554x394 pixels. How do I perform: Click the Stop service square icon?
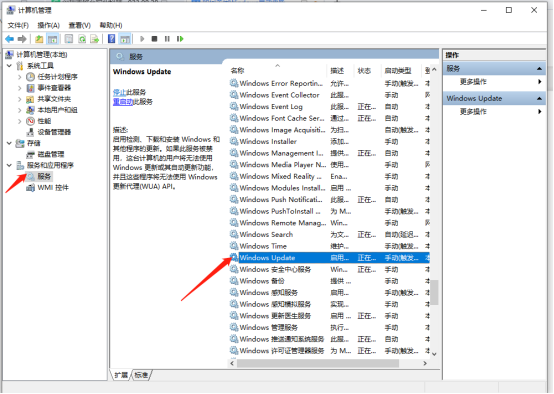tap(154, 39)
